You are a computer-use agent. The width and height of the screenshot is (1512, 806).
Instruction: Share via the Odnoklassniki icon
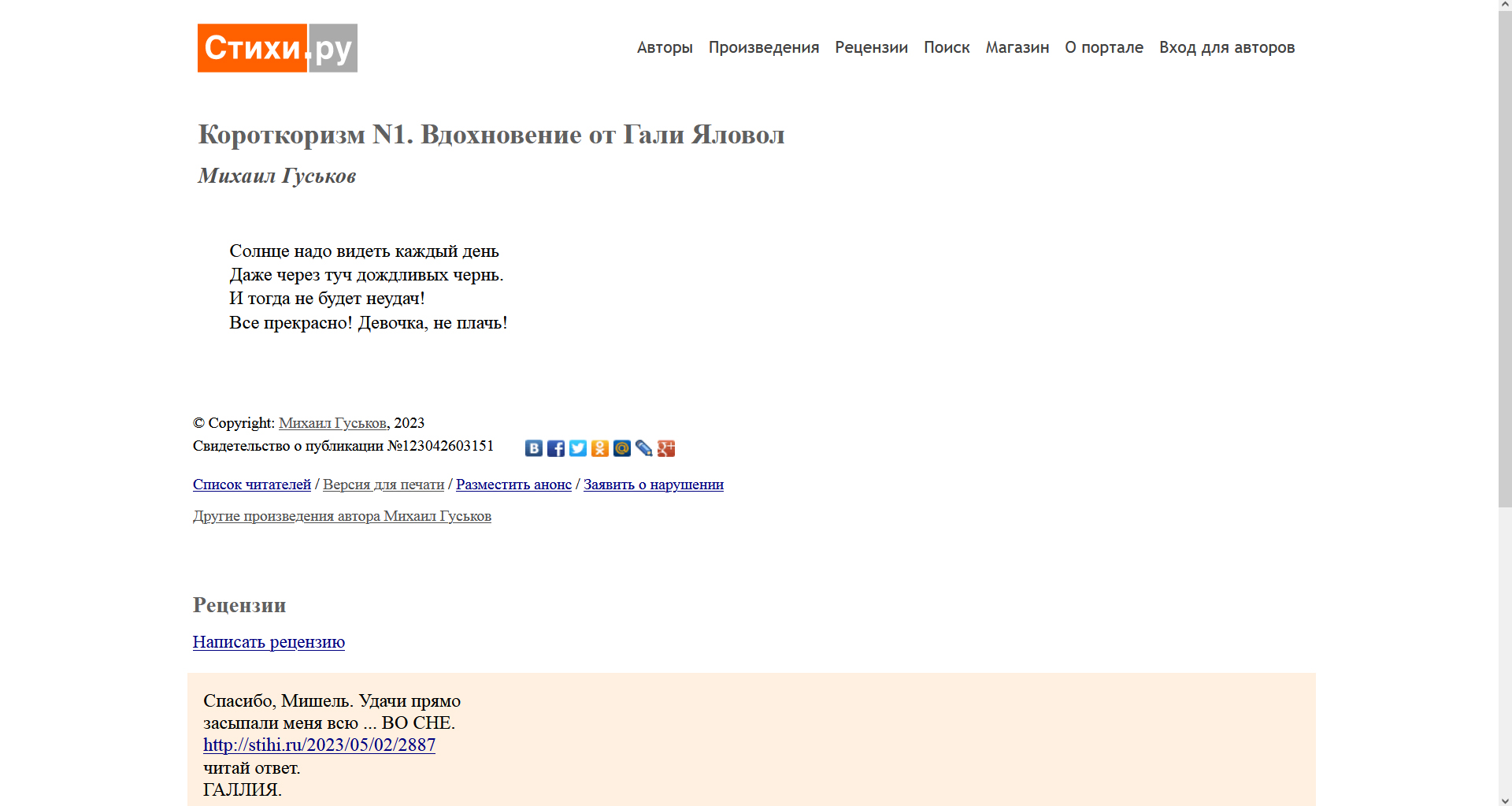click(599, 448)
